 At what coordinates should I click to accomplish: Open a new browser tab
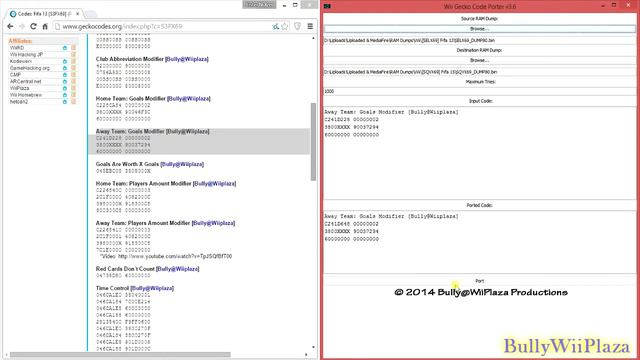[x=91, y=14]
